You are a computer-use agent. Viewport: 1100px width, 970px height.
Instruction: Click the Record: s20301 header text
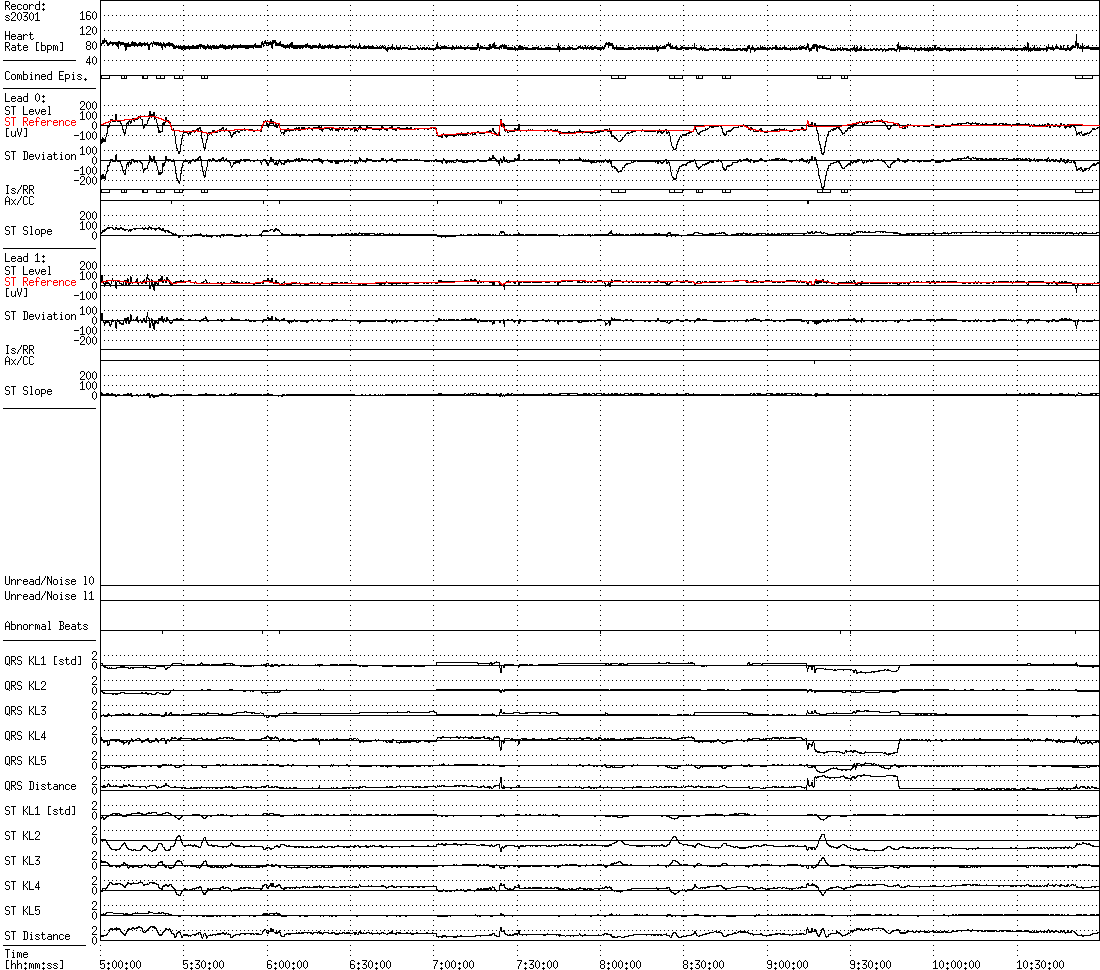pos(25,11)
